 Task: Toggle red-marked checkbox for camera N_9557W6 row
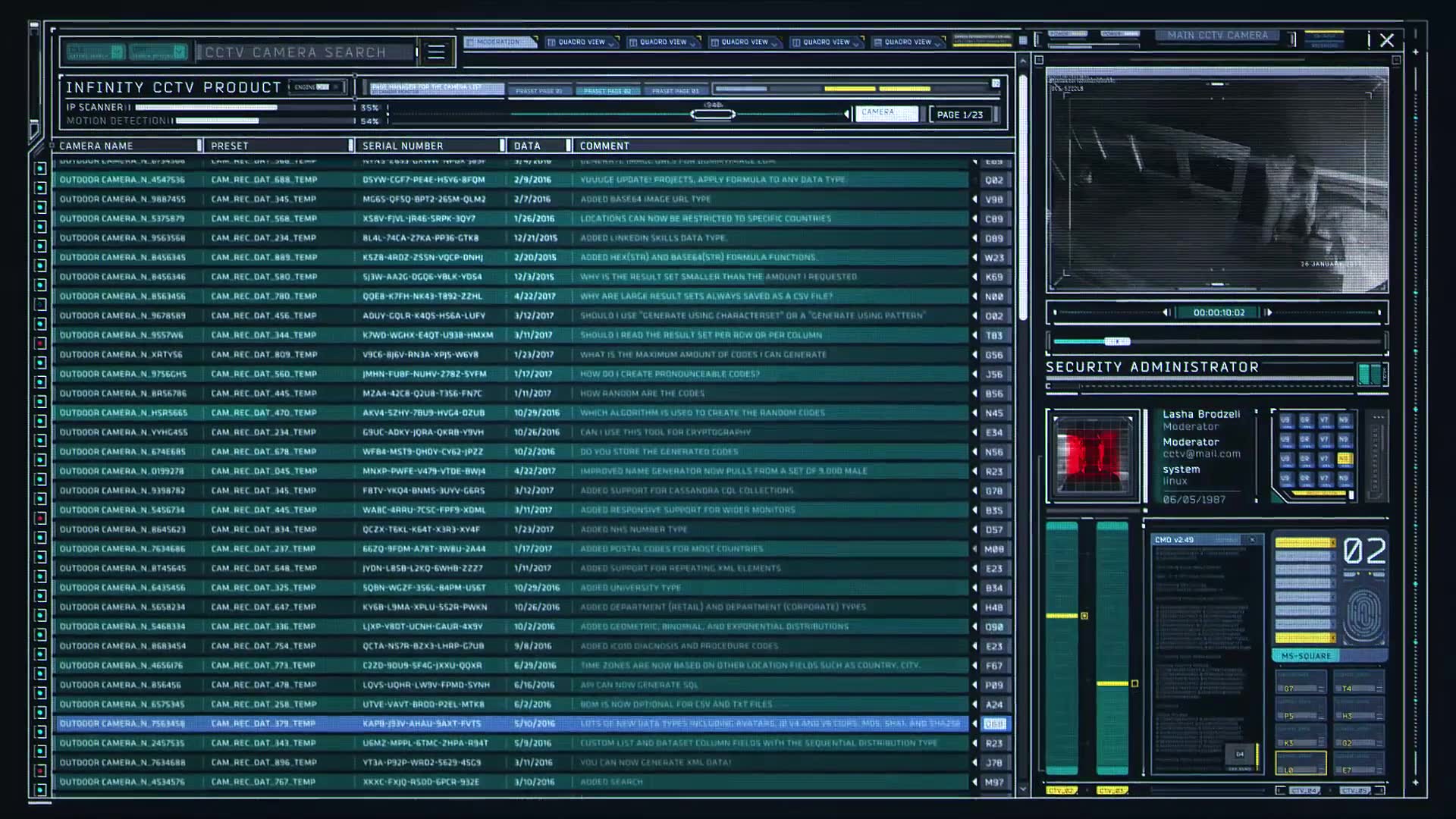coord(41,344)
